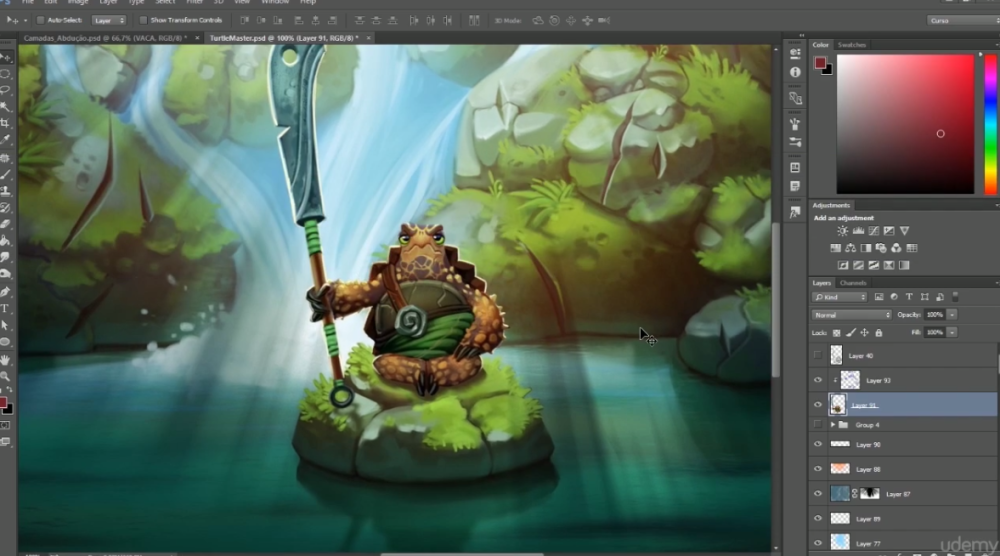
Task: Add a Levels adjustment
Action: 858,231
